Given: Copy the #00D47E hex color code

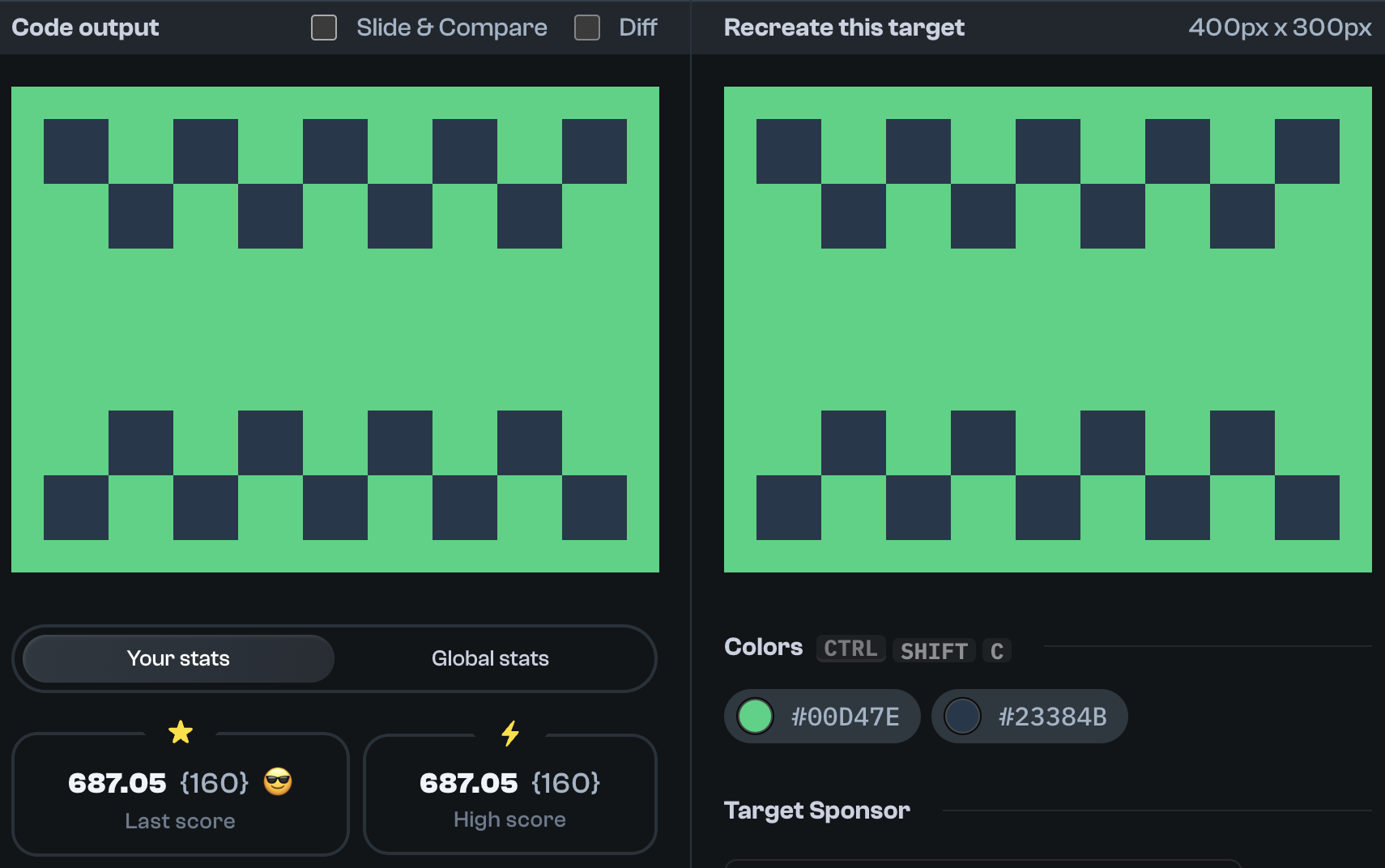Looking at the screenshot, I should tap(844, 716).
